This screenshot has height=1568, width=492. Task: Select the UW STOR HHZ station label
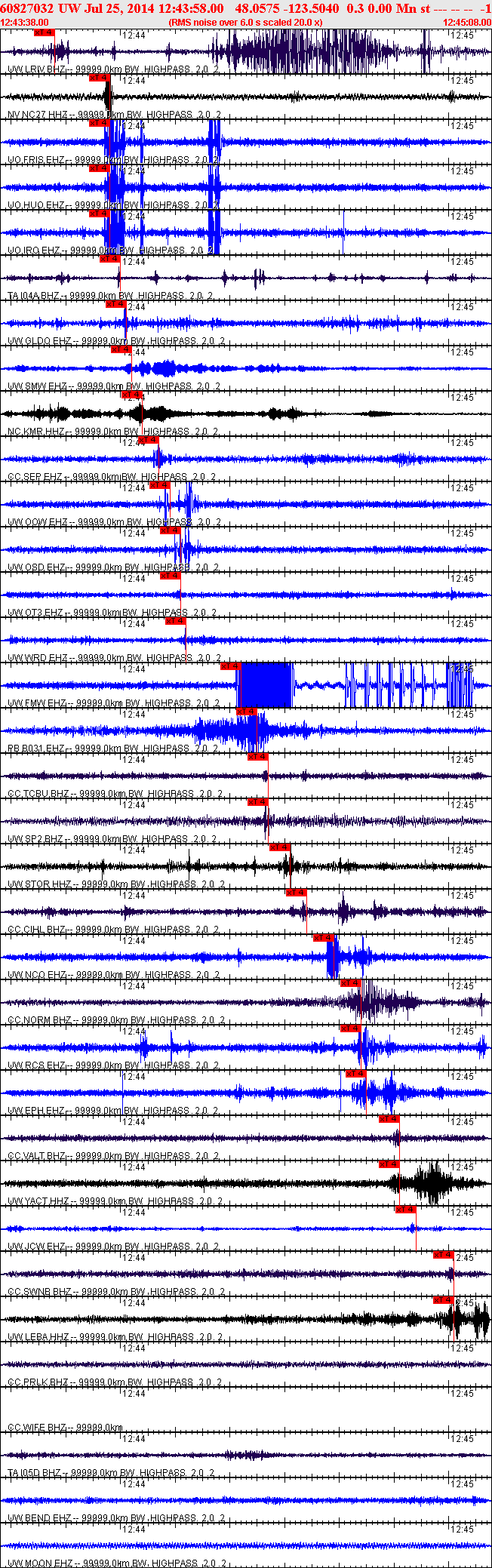click(39, 884)
